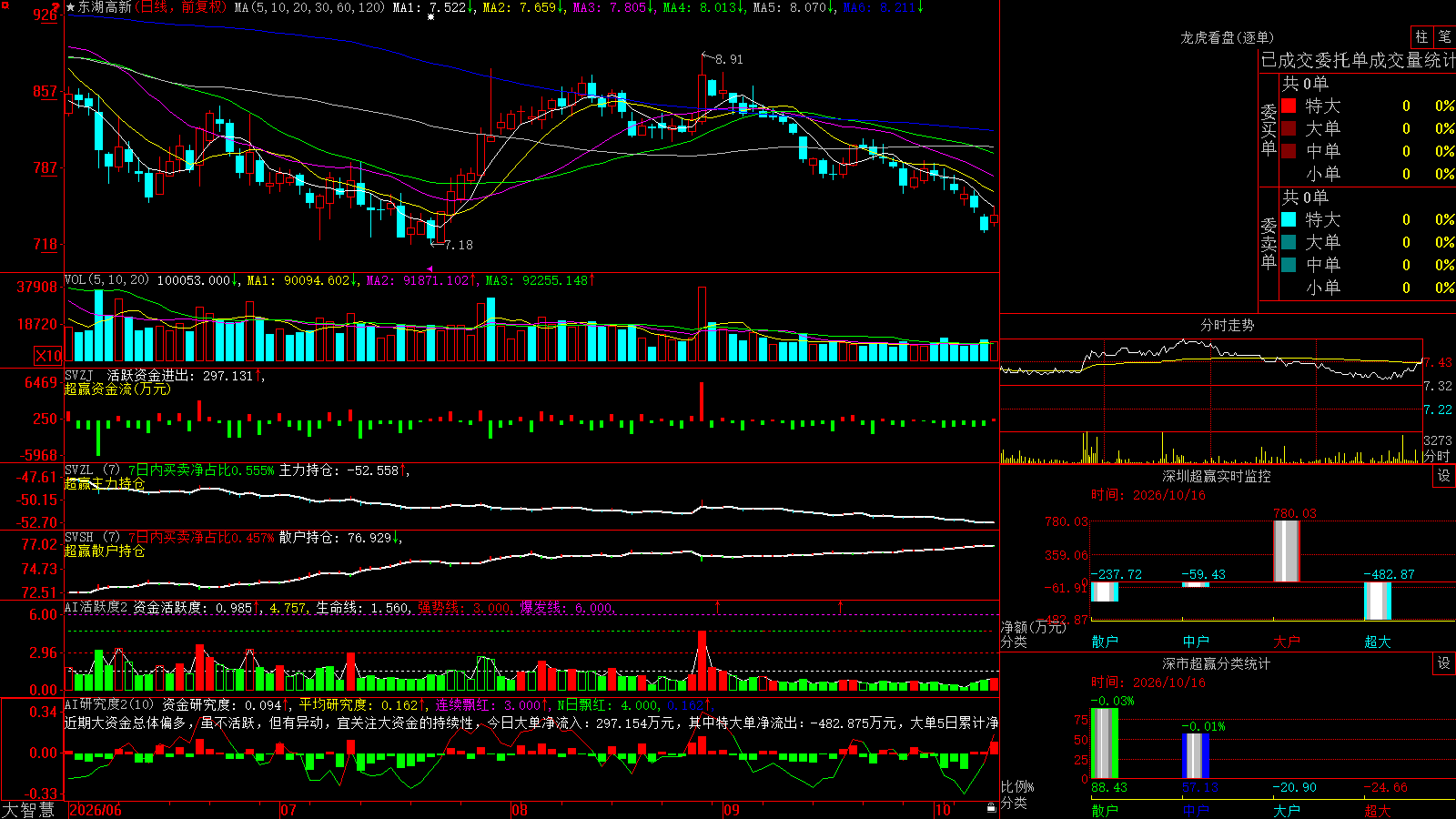The width and height of the screenshot is (1456, 819).
Task: Click the magenta triangle marker below the candlestick chart
Action: (x=430, y=268)
